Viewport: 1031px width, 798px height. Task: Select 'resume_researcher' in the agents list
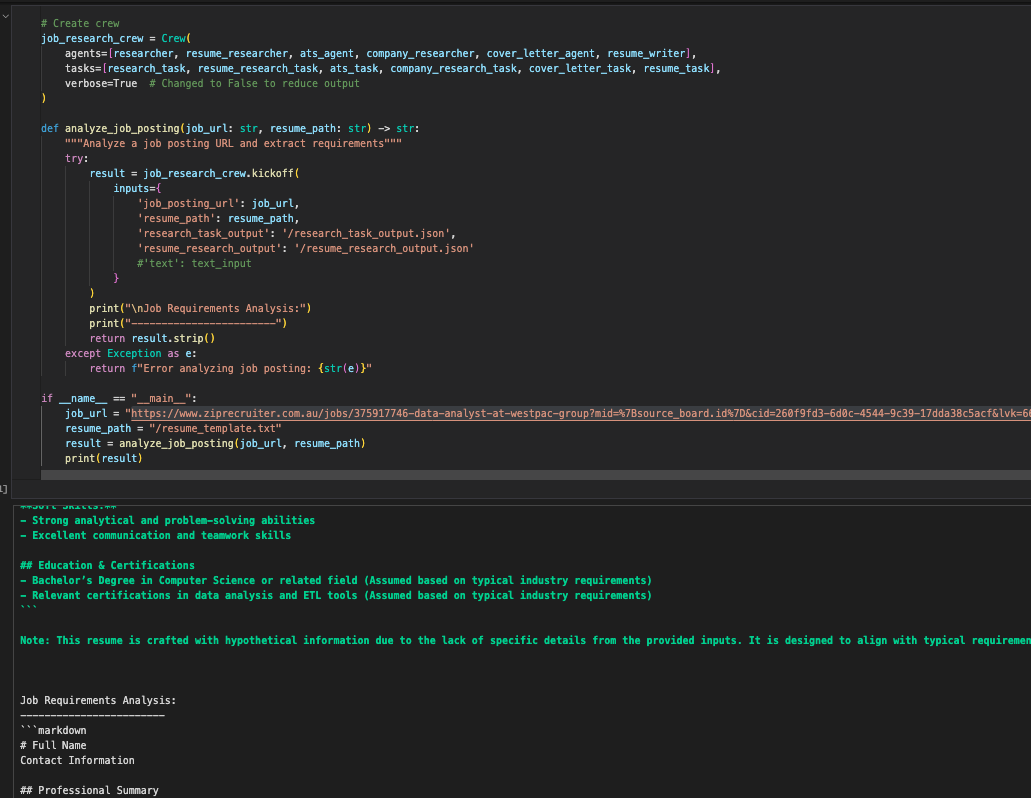pos(237,54)
